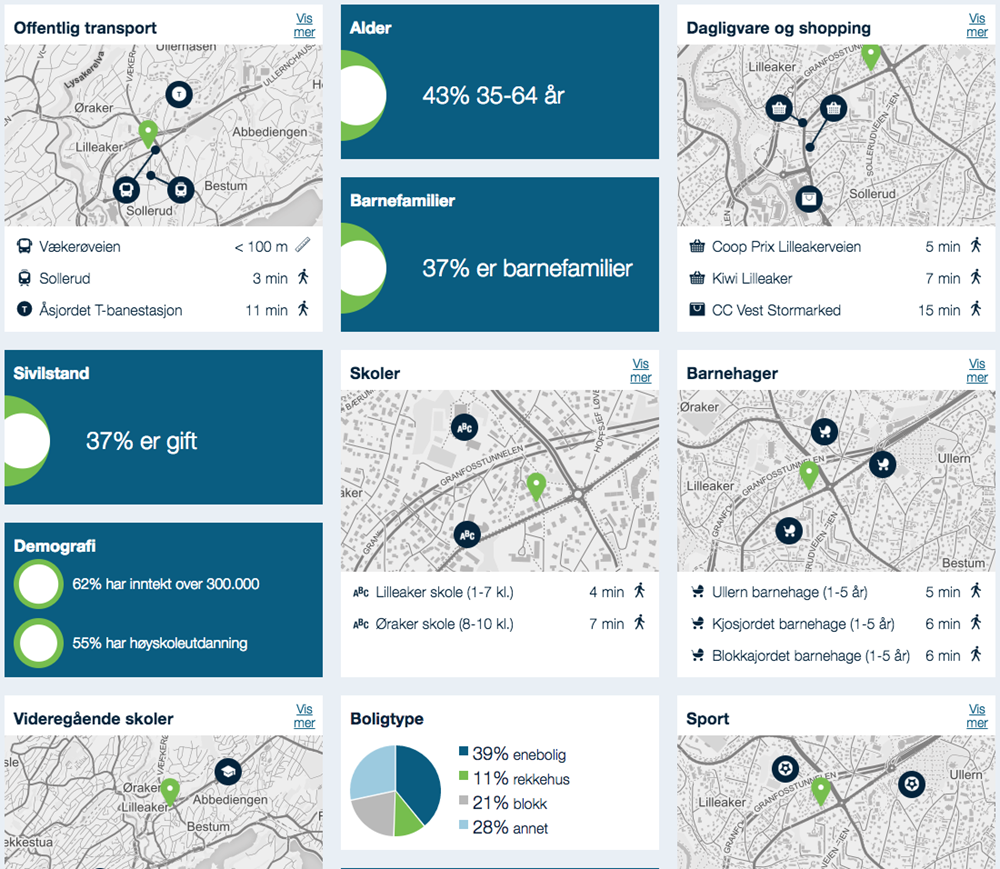
Task: Select the CC Vest shopping bag map marker
Action: tap(808, 199)
